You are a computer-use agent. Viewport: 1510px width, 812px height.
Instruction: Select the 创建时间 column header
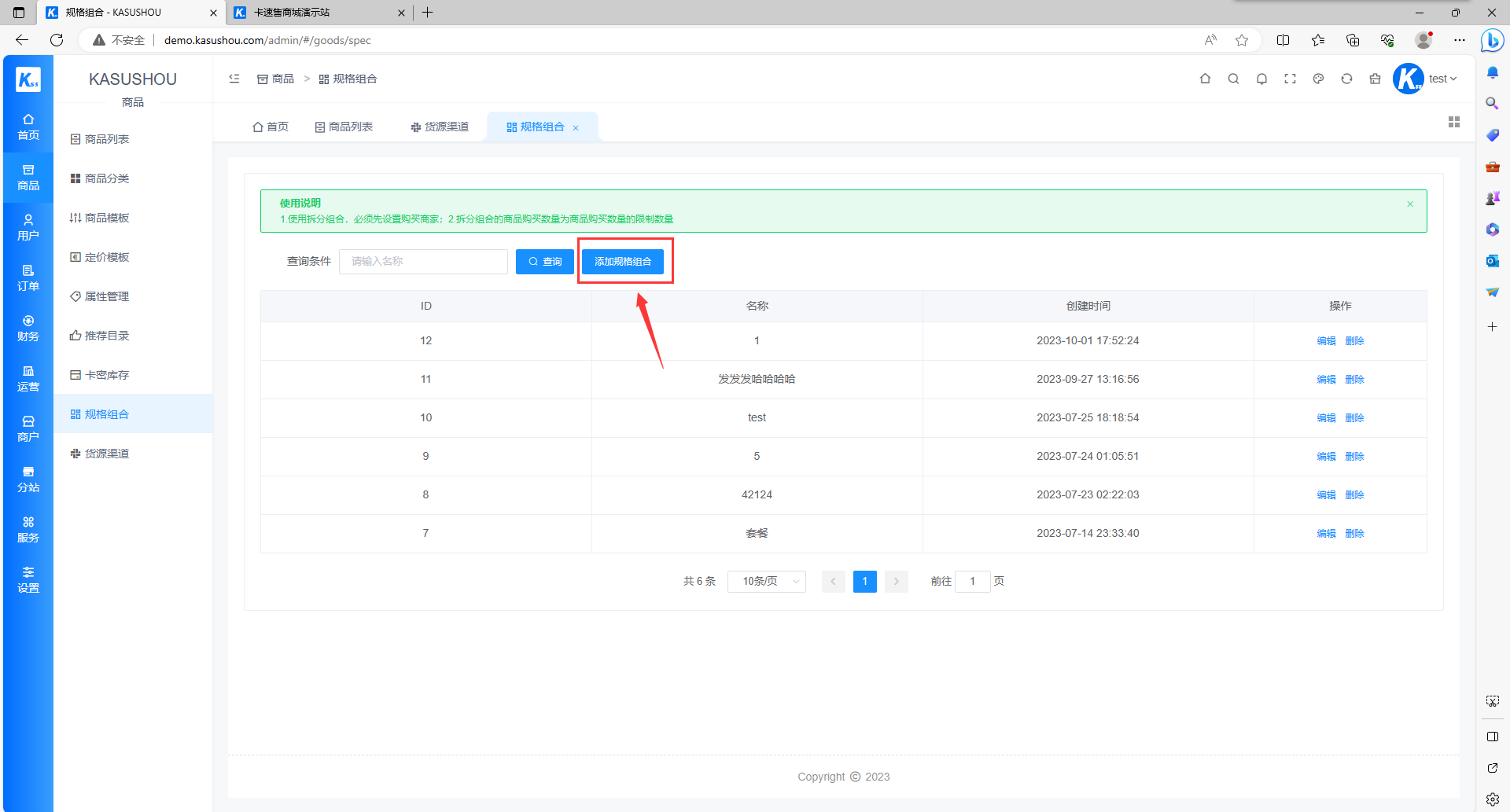coord(1088,306)
